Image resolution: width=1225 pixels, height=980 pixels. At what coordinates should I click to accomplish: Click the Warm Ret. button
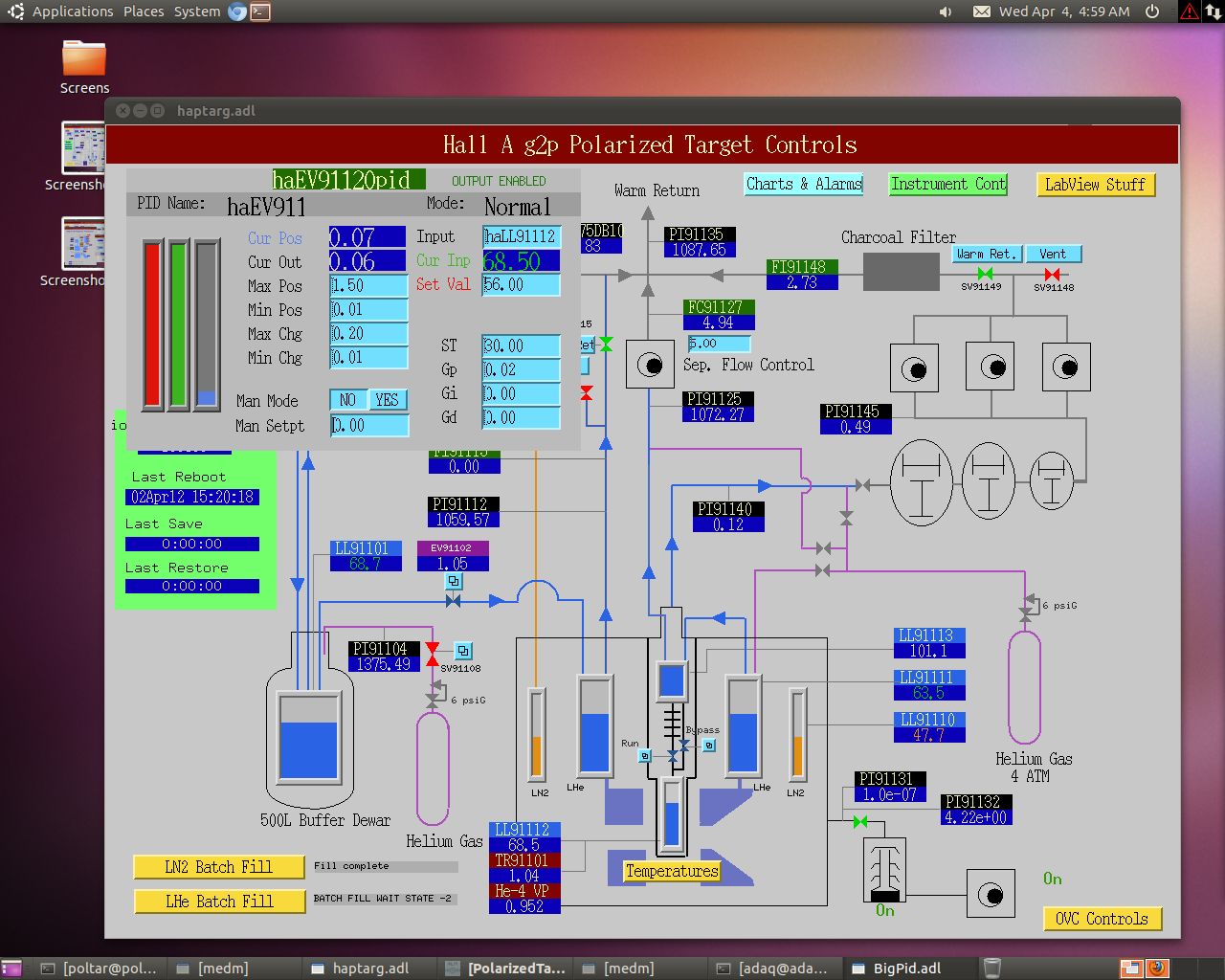click(988, 254)
